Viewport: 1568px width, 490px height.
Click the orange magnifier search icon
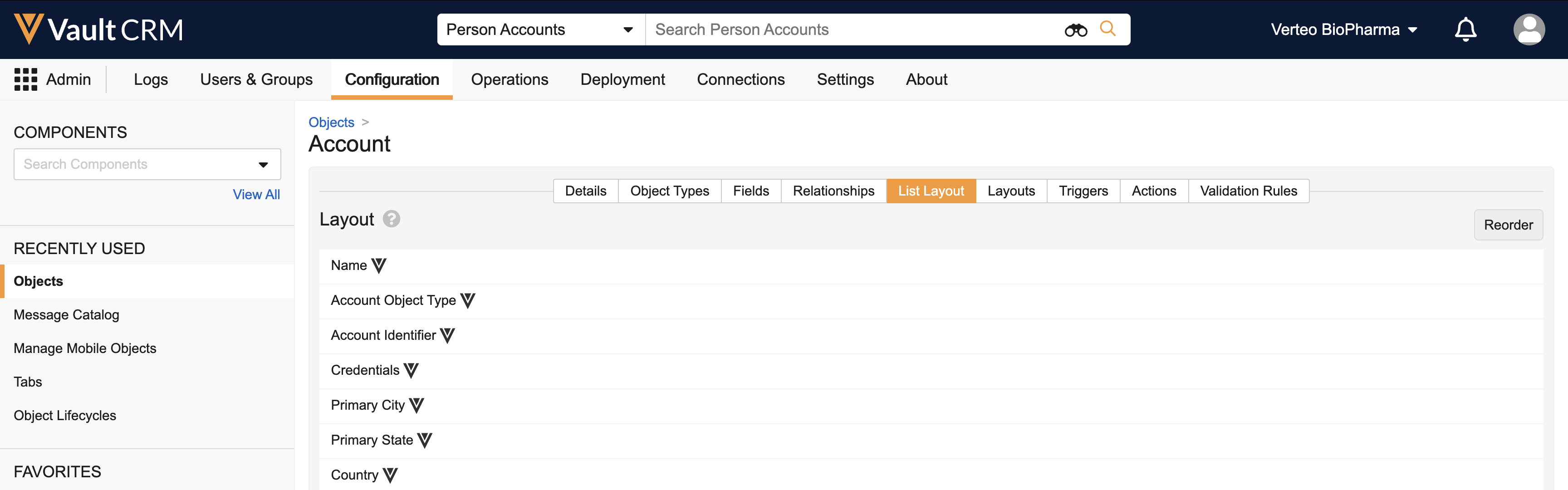[x=1107, y=29]
